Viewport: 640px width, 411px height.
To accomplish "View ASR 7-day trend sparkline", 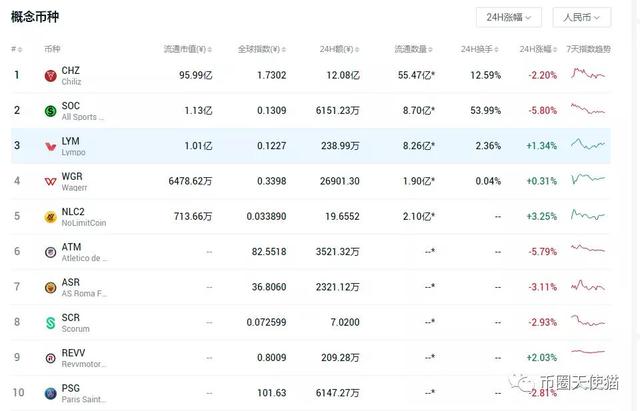I will 588,285.
